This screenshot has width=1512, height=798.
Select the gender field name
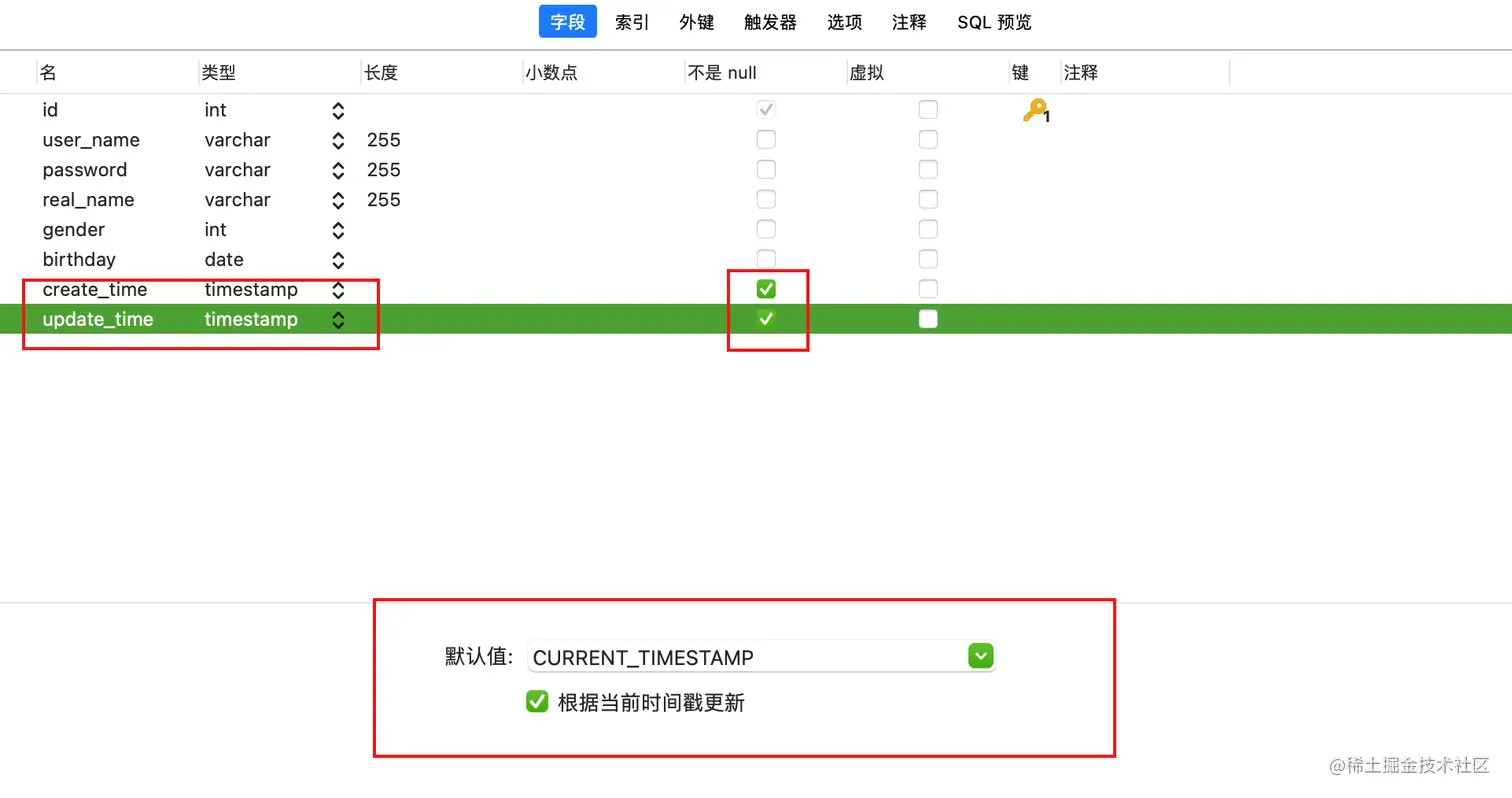73,230
